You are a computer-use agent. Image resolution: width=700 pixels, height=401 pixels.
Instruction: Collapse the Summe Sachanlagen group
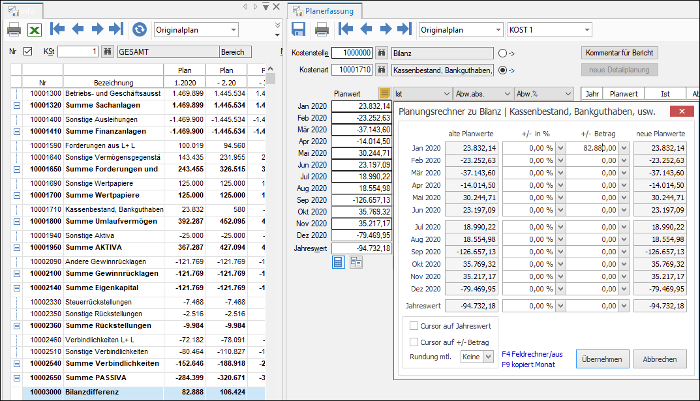click(17, 105)
